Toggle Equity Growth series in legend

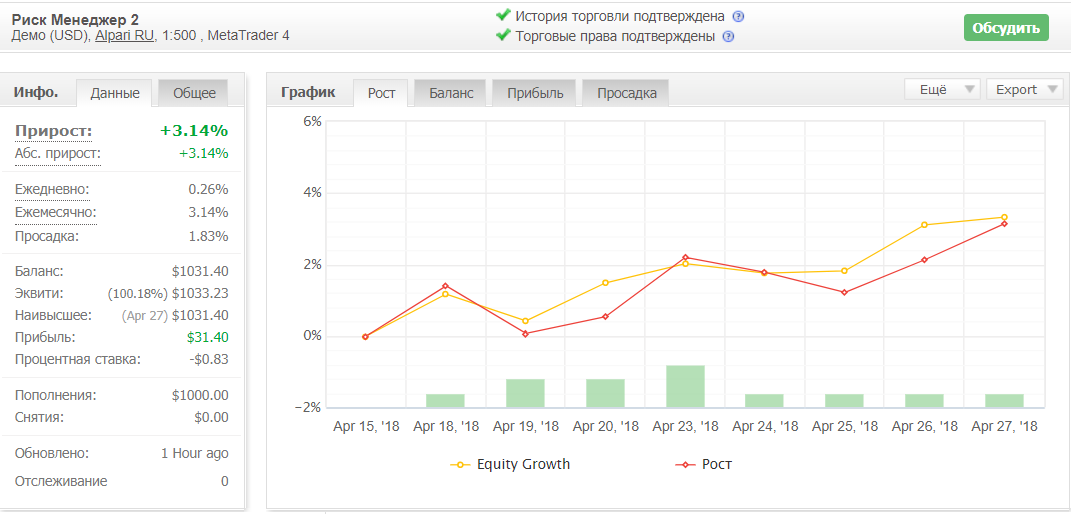pos(510,465)
